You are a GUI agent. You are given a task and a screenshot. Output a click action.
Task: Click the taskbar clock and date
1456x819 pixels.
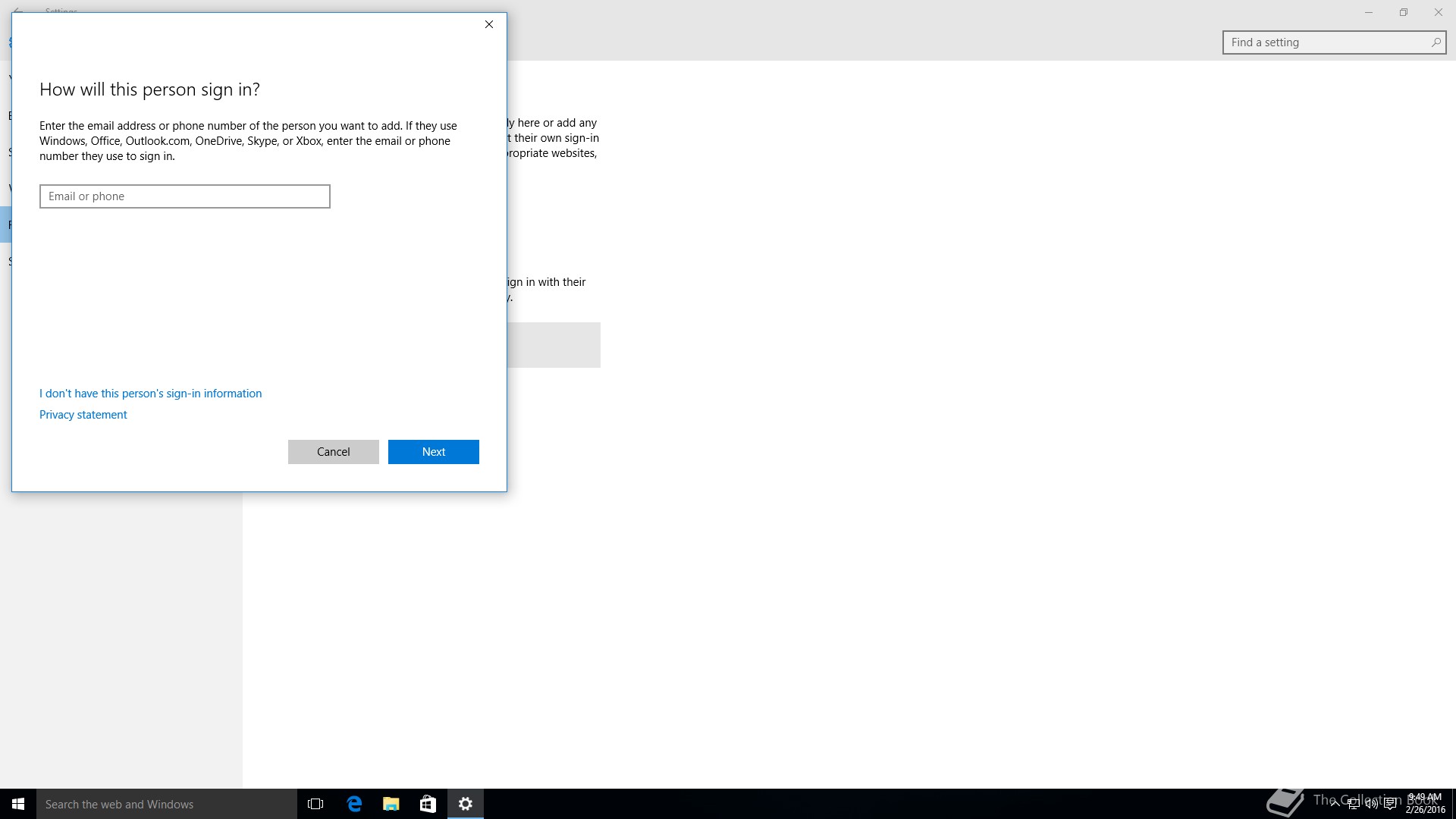click(1425, 804)
